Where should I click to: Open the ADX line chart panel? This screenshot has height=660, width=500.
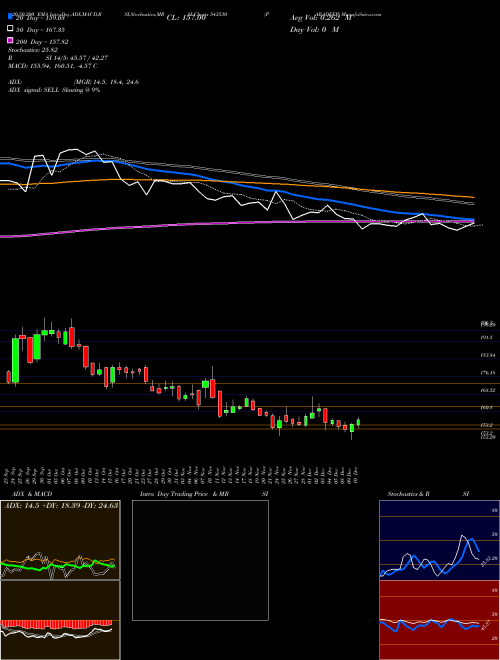point(60,540)
